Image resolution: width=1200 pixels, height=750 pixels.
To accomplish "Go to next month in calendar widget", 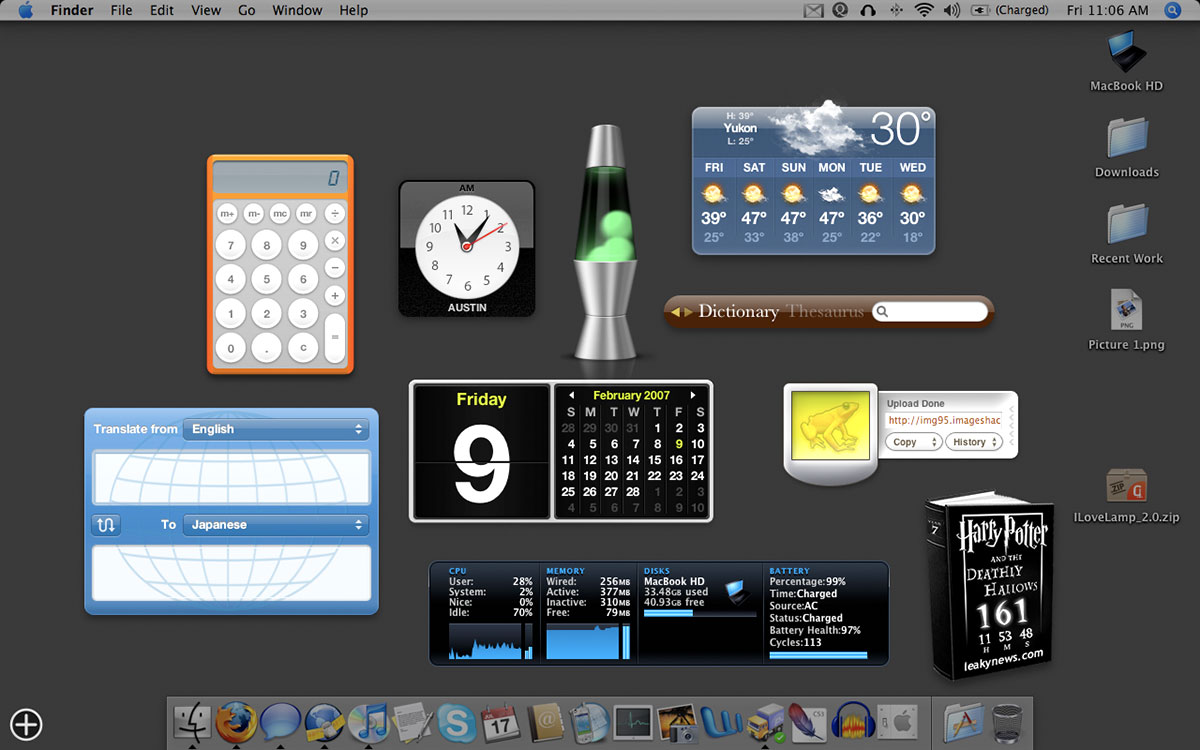I will pyautogui.click(x=692, y=395).
